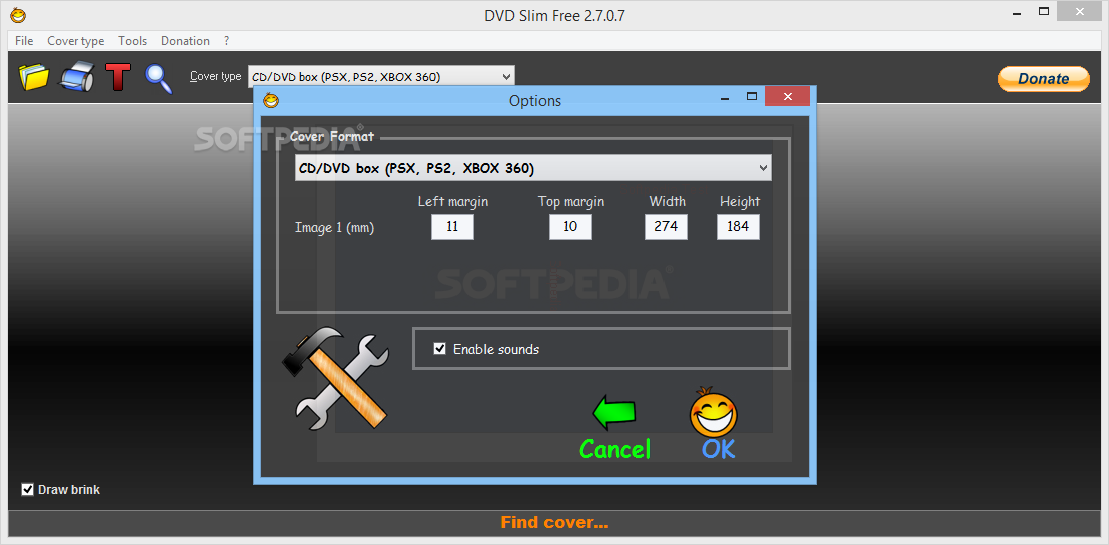Click the Height field showing 184
The height and width of the screenshot is (545, 1109).
point(738,227)
